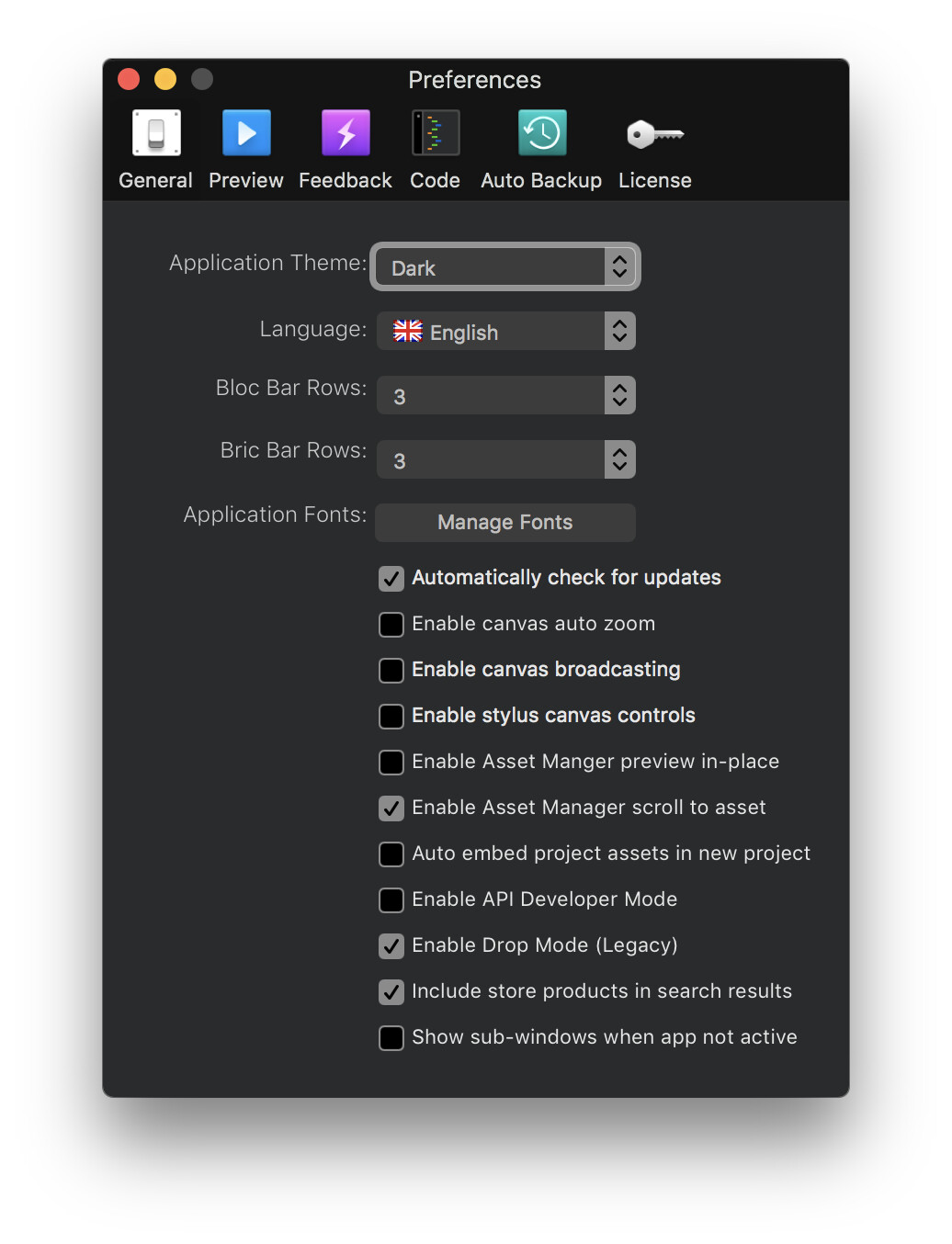
Task: Click the yellow minimize window button
Action: 165,80
